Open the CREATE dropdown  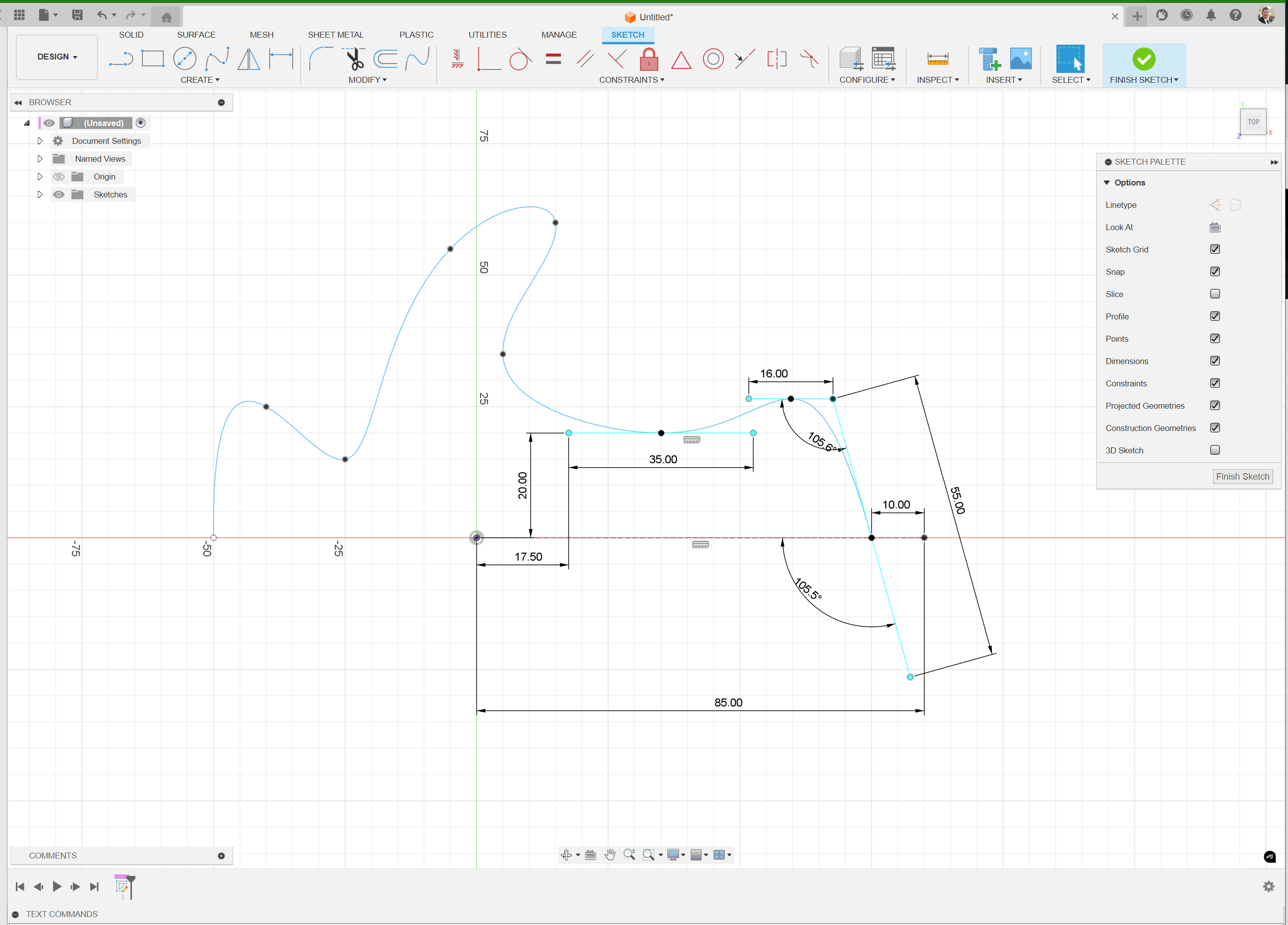(x=200, y=79)
